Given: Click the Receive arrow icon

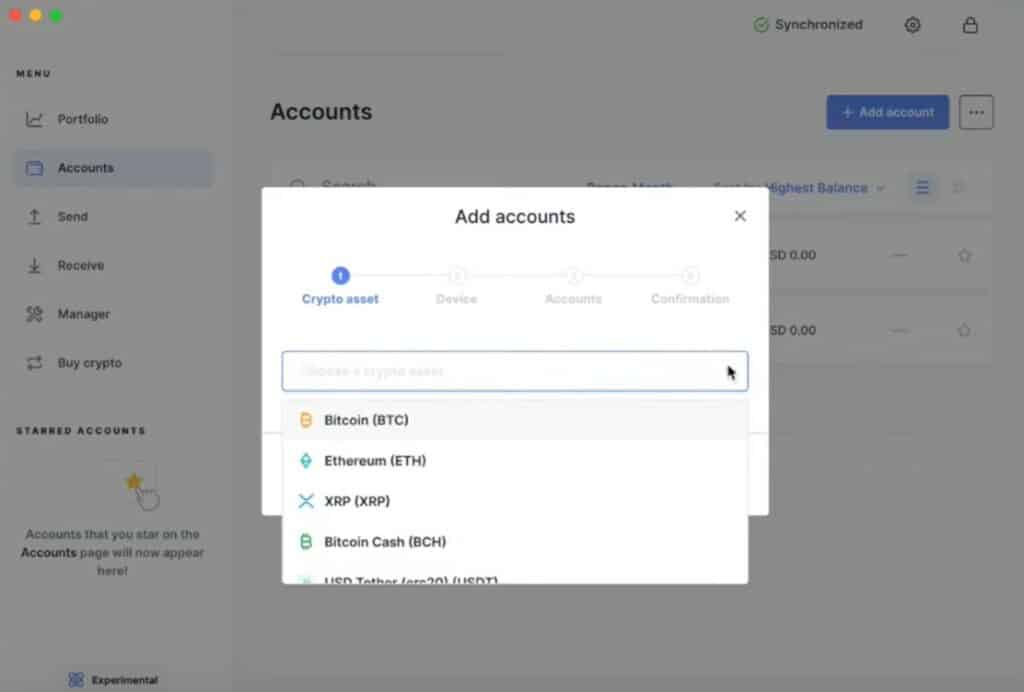Looking at the screenshot, I should click(33, 265).
